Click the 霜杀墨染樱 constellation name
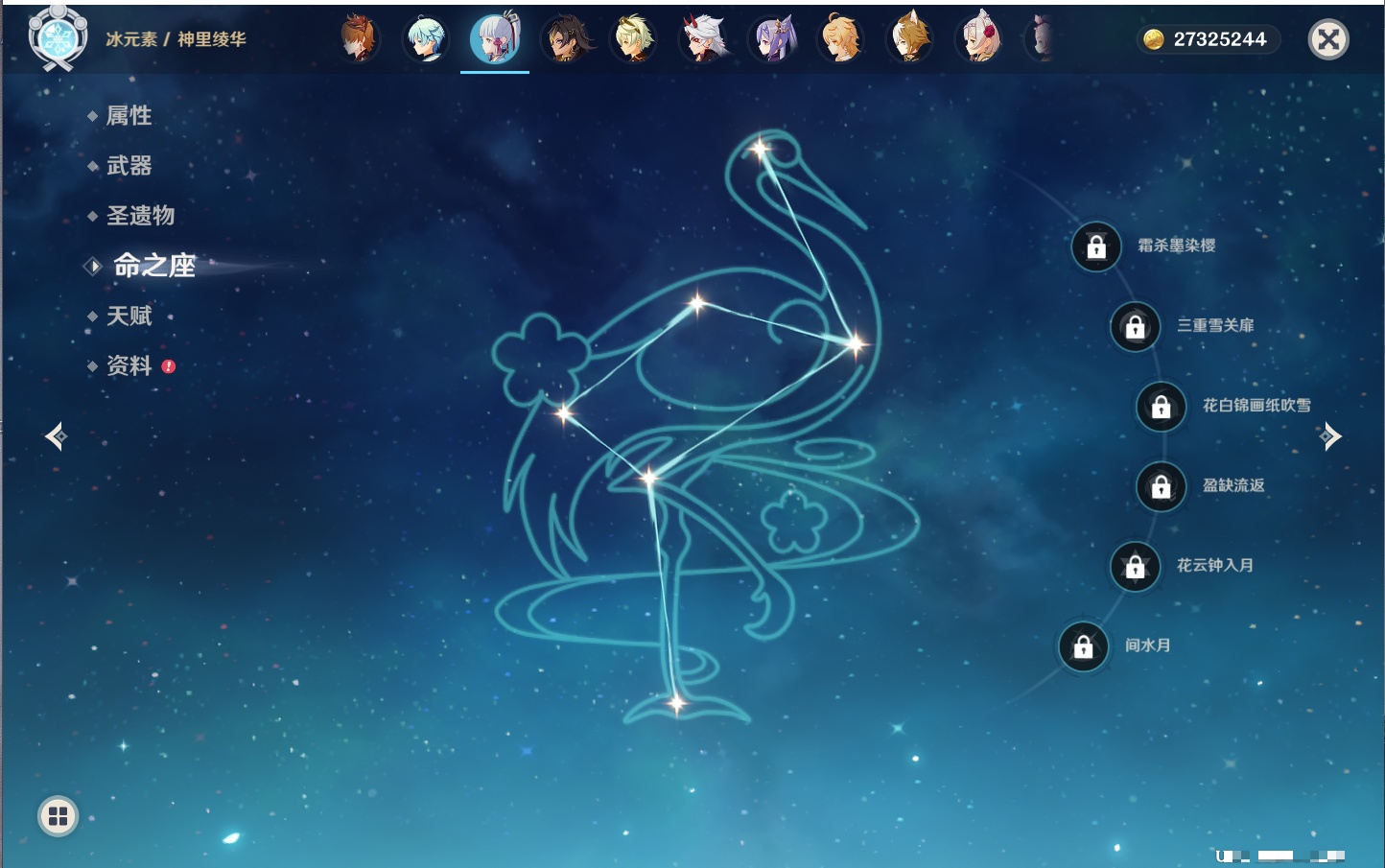Screen dimensions: 1385x868 1177,246
